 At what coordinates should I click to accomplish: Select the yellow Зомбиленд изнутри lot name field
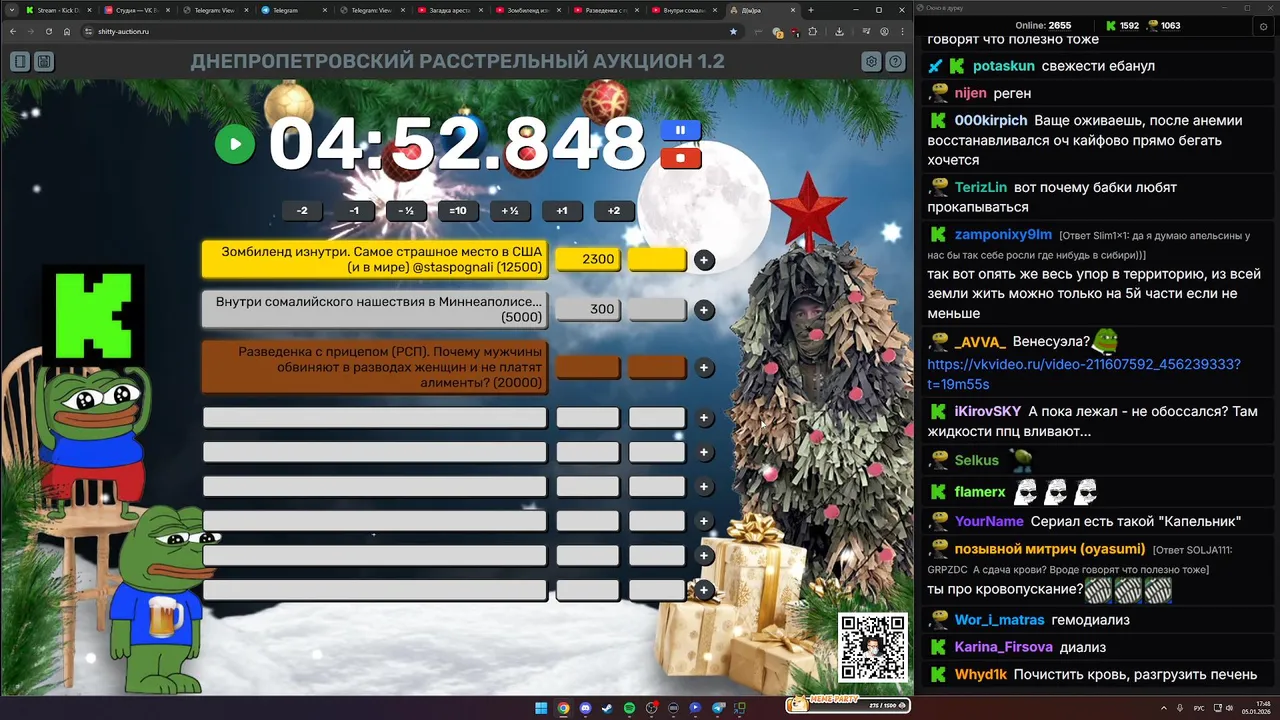tap(375, 260)
